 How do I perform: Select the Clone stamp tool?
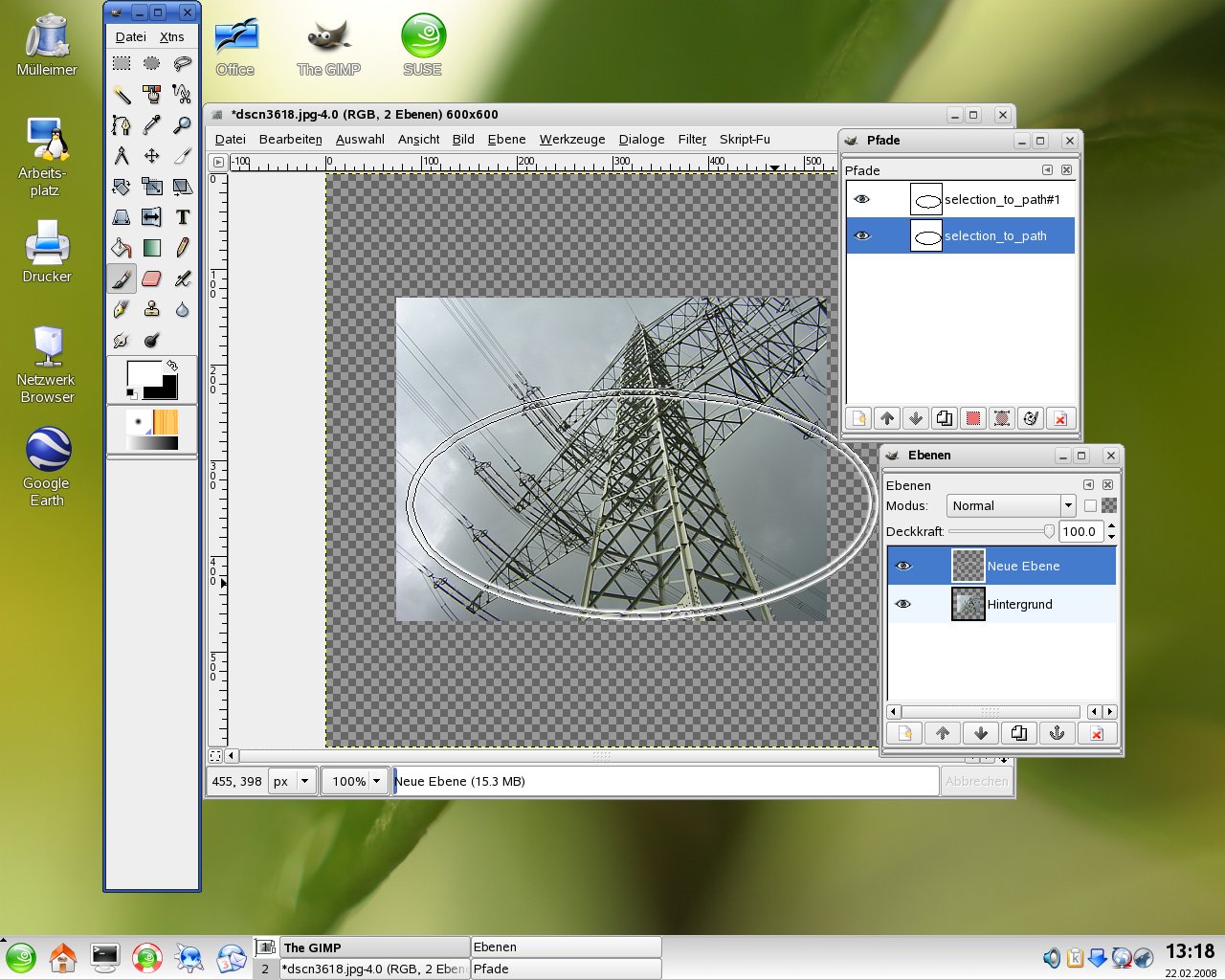pyautogui.click(x=151, y=309)
